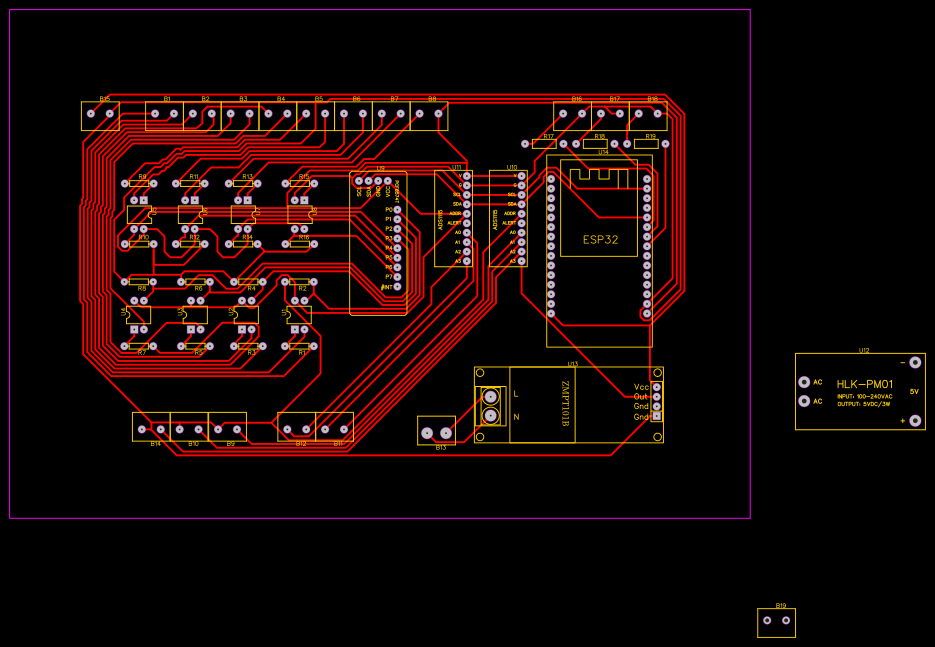
Task: Select the ADS1115 component U11
Action: (454, 217)
